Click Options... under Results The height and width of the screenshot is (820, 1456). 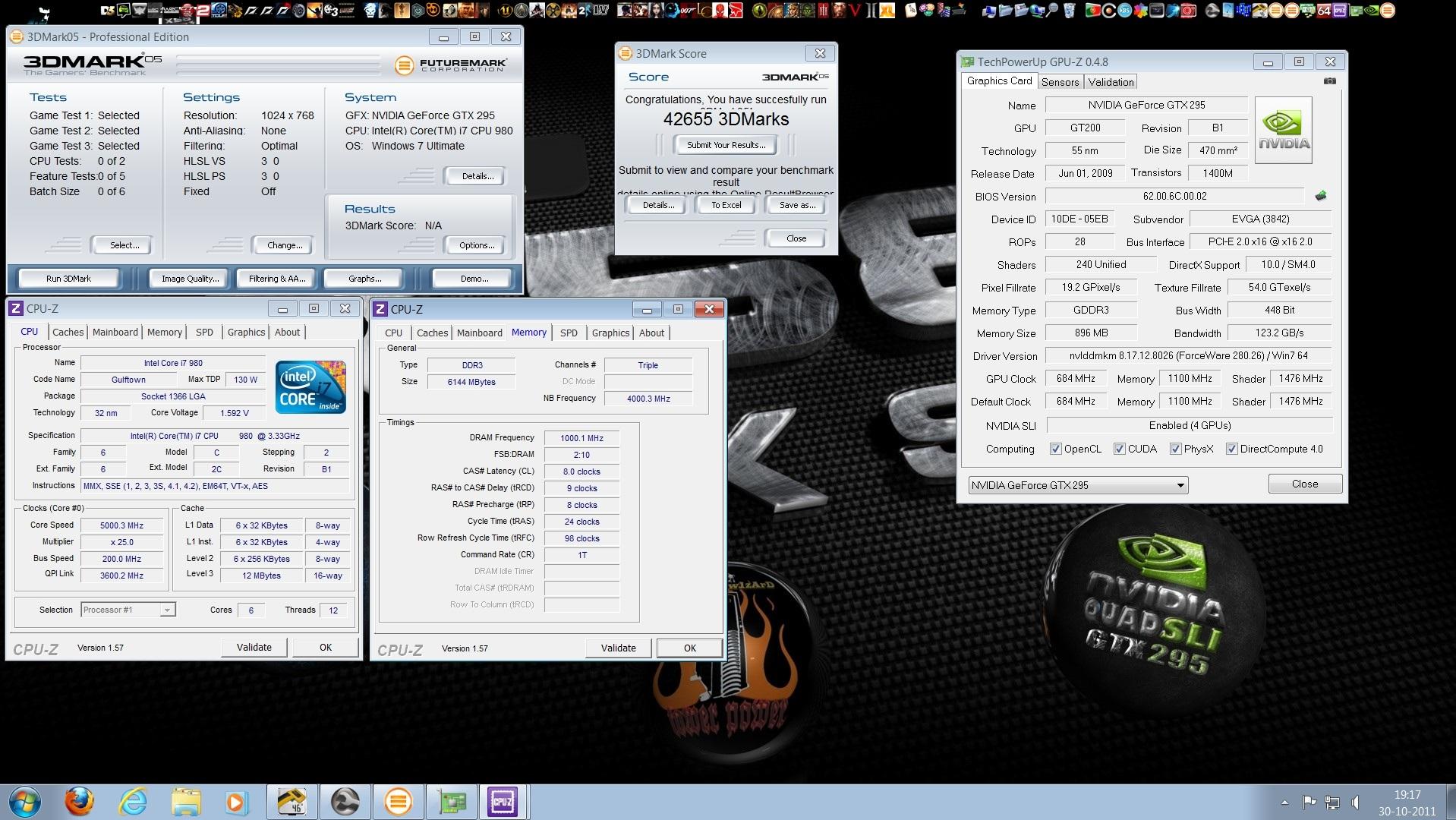coord(477,245)
